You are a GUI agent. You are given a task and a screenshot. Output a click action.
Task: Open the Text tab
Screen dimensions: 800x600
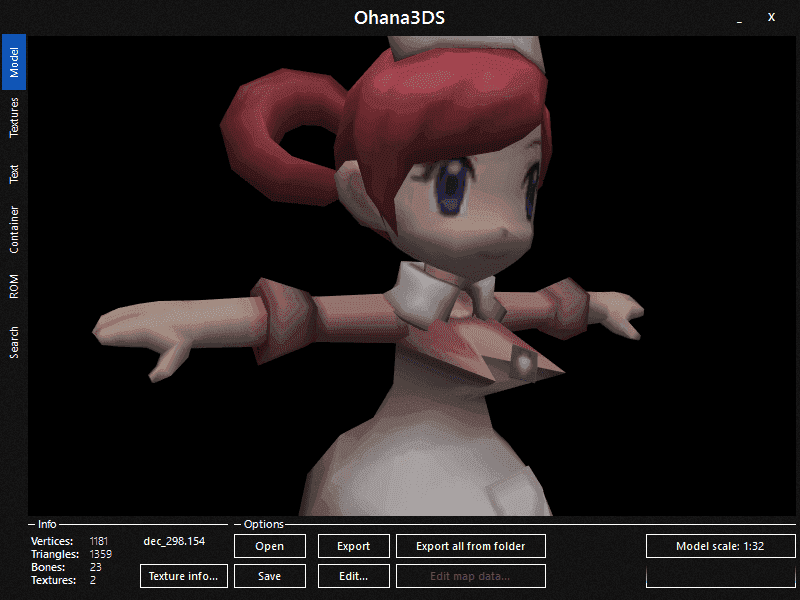14,173
